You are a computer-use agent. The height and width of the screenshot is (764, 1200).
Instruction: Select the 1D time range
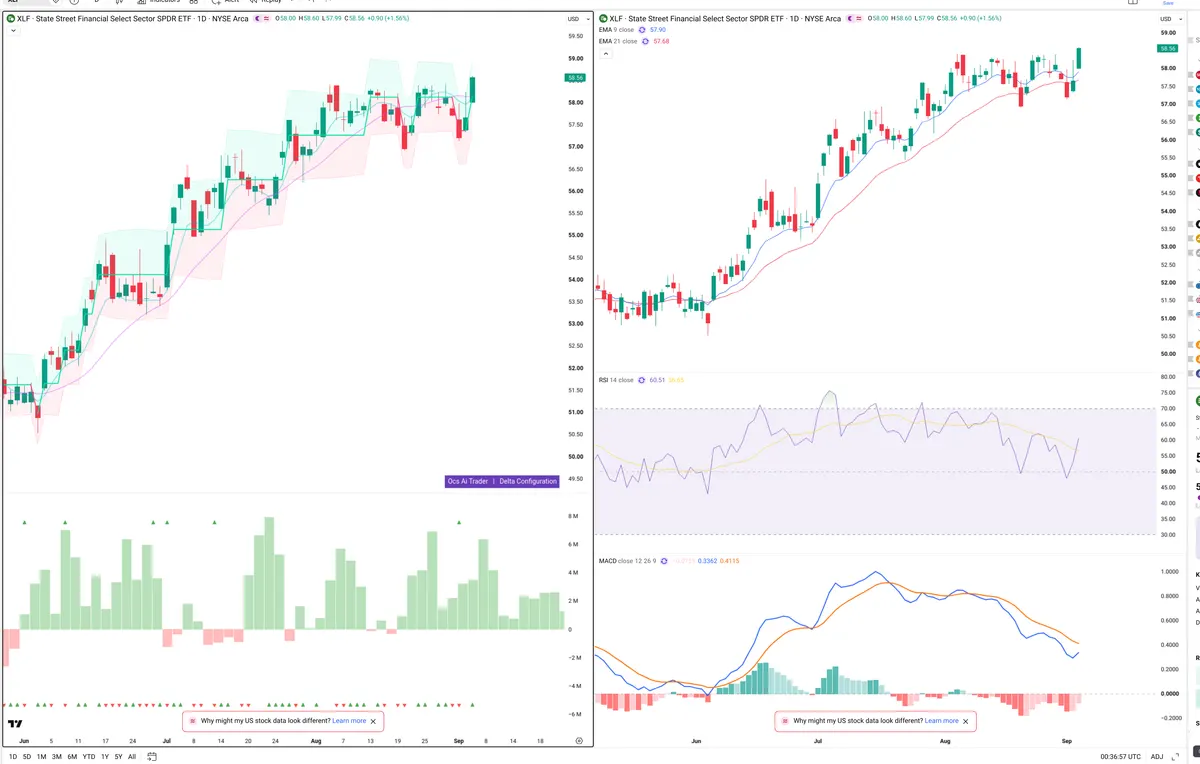pyautogui.click(x=13, y=756)
